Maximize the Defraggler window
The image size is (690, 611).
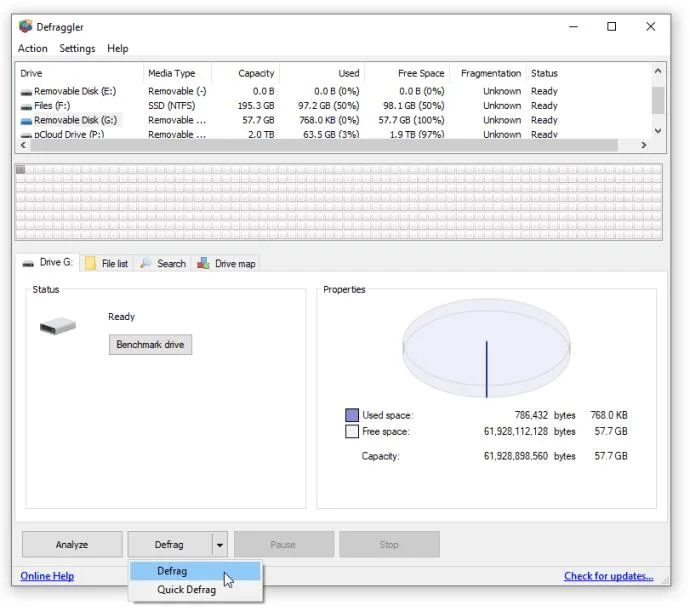pos(612,27)
